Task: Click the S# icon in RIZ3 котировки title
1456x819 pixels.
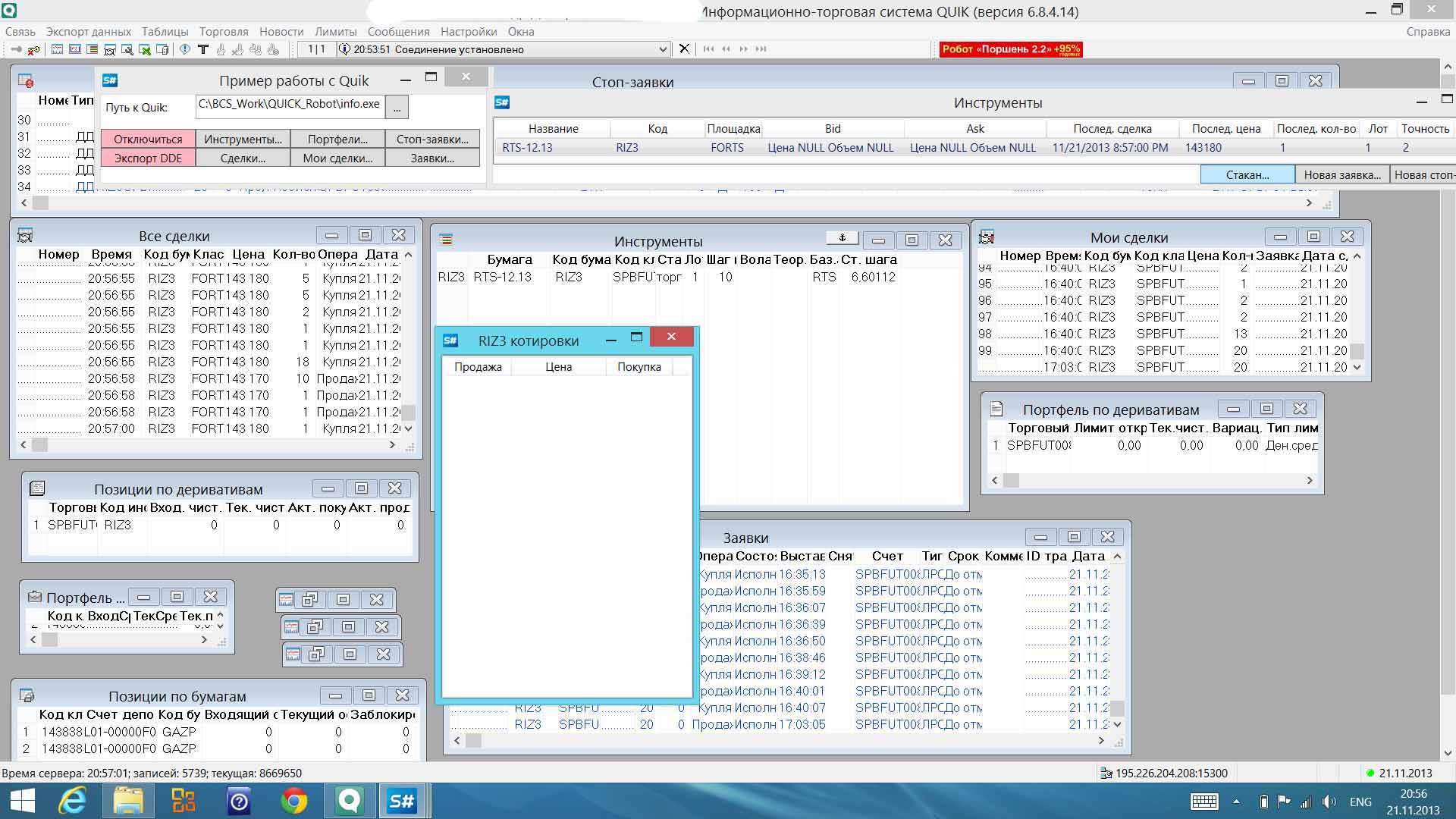Action: tap(450, 340)
